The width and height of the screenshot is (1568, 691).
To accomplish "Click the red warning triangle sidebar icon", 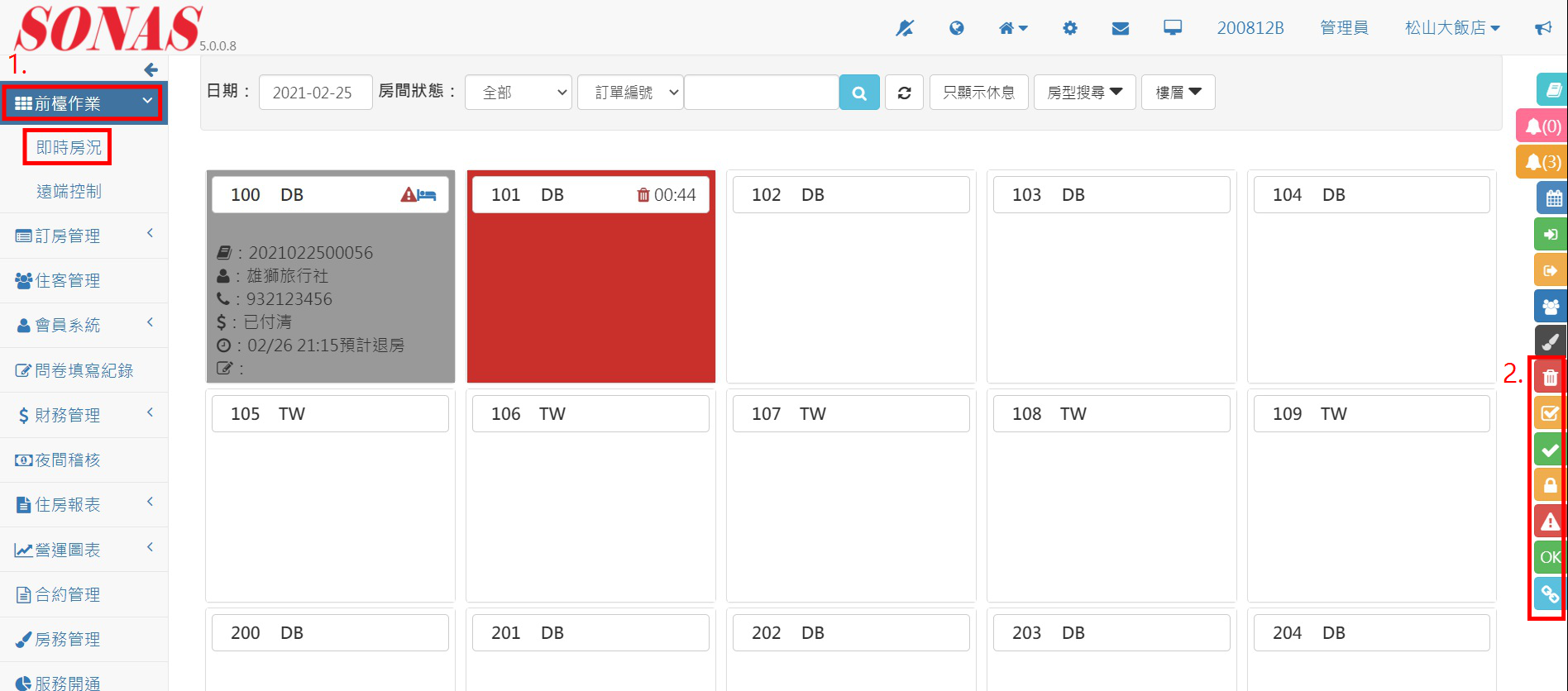I will pyautogui.click(x=1549, y=522).
